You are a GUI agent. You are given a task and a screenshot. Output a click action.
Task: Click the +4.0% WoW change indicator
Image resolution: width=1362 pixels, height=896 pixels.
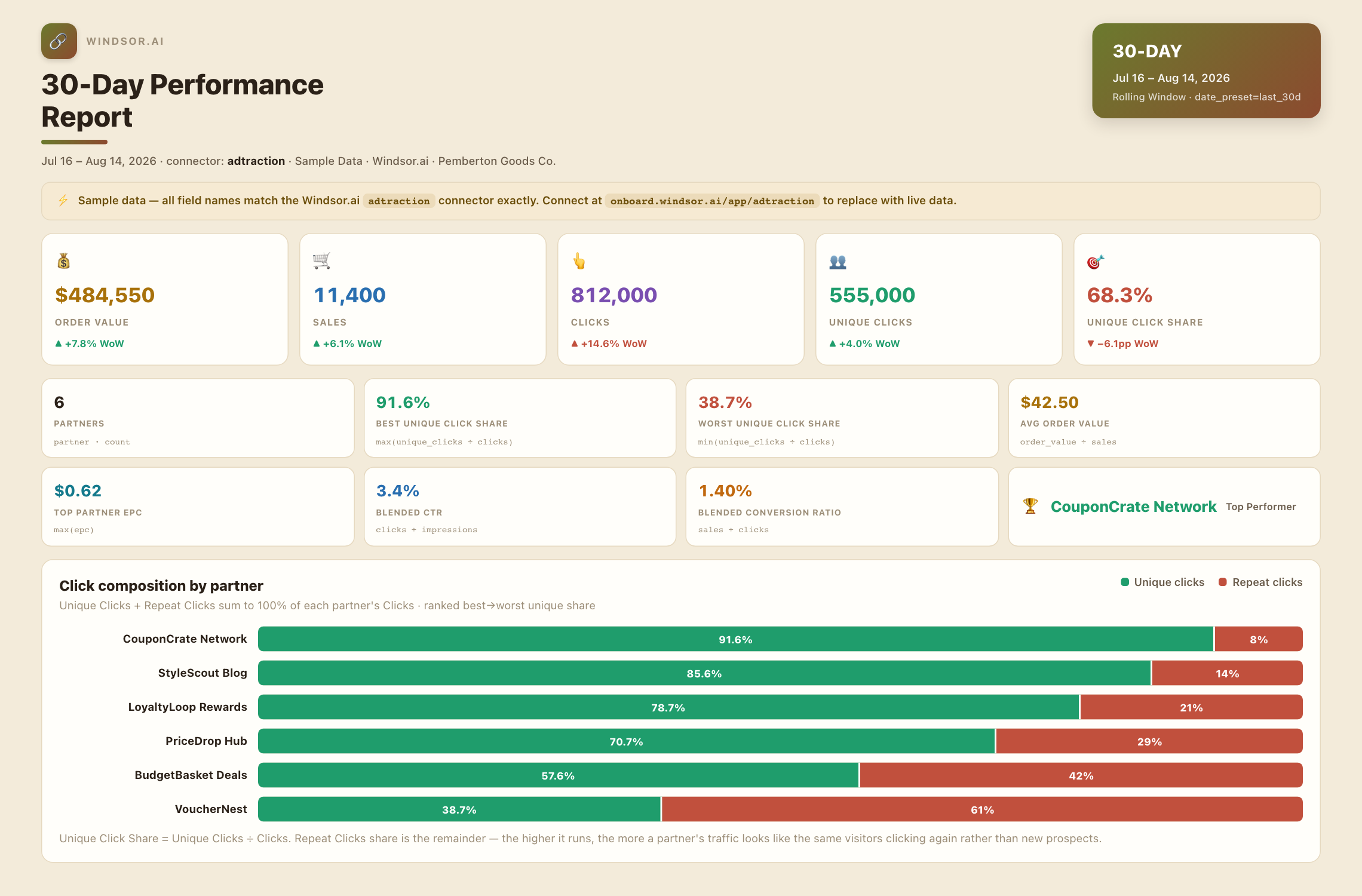pyautogui.click(x=864, y=343)
